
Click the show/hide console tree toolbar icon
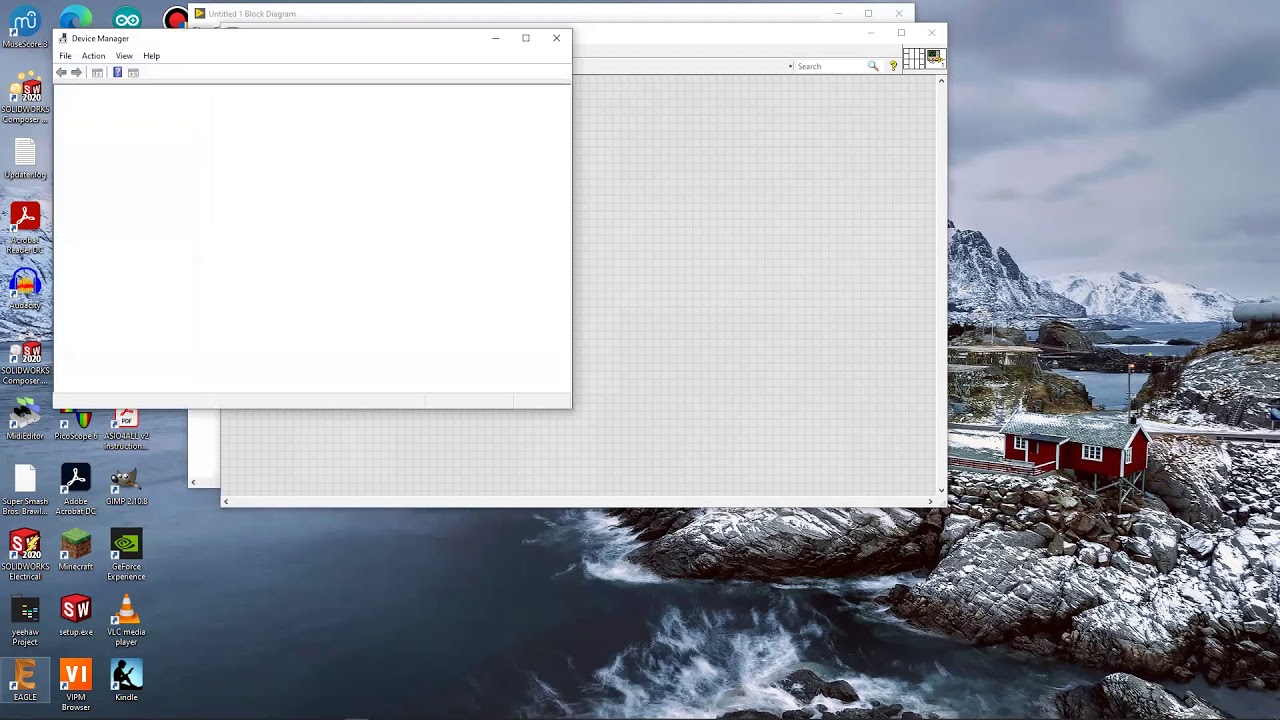click(97, 73)
